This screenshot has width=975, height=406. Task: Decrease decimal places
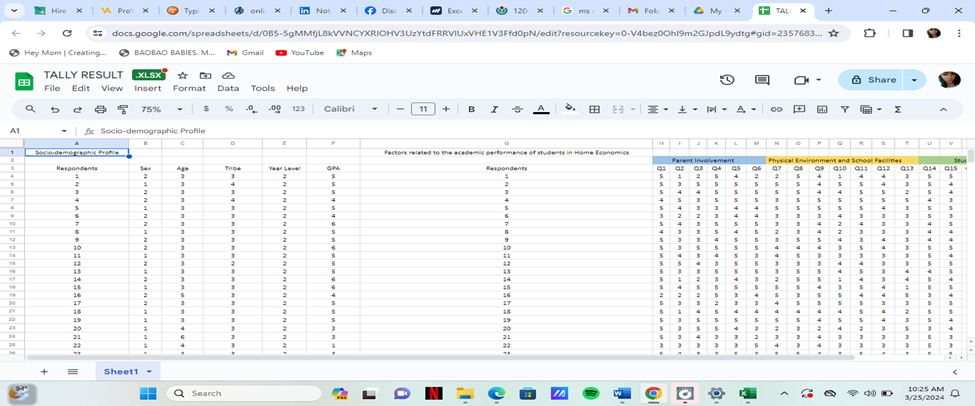[251, 109]
